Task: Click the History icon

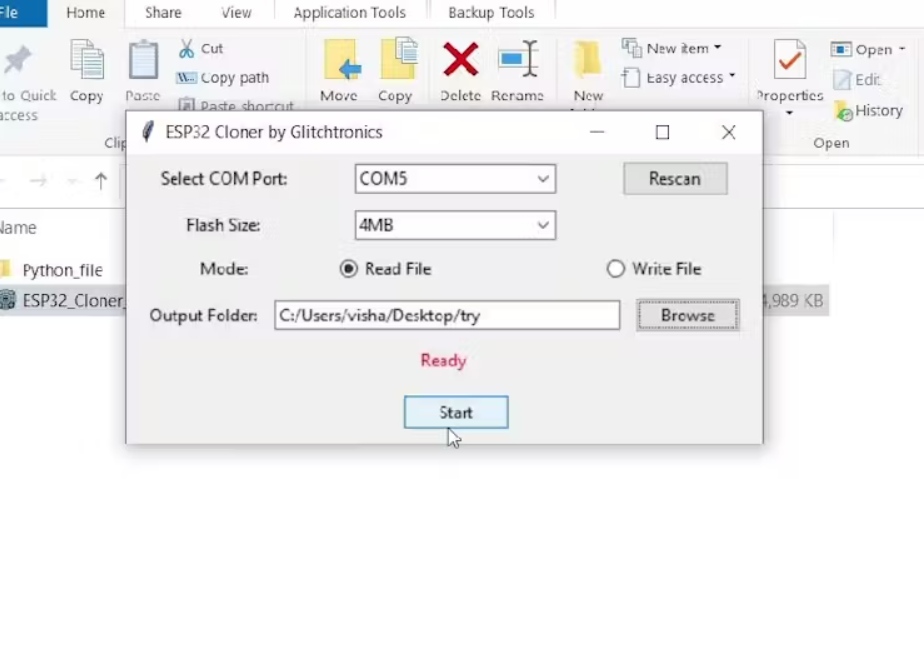Action: (x=843, y=111)
